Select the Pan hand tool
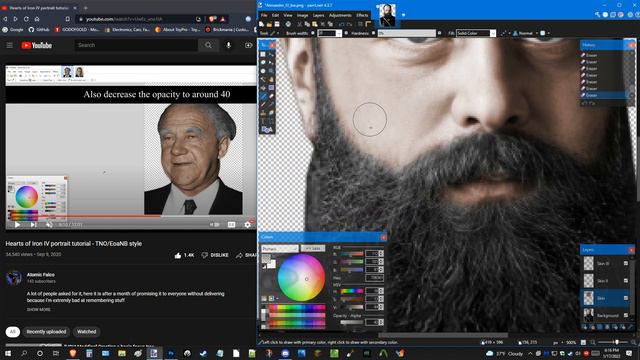 [271, 79]
